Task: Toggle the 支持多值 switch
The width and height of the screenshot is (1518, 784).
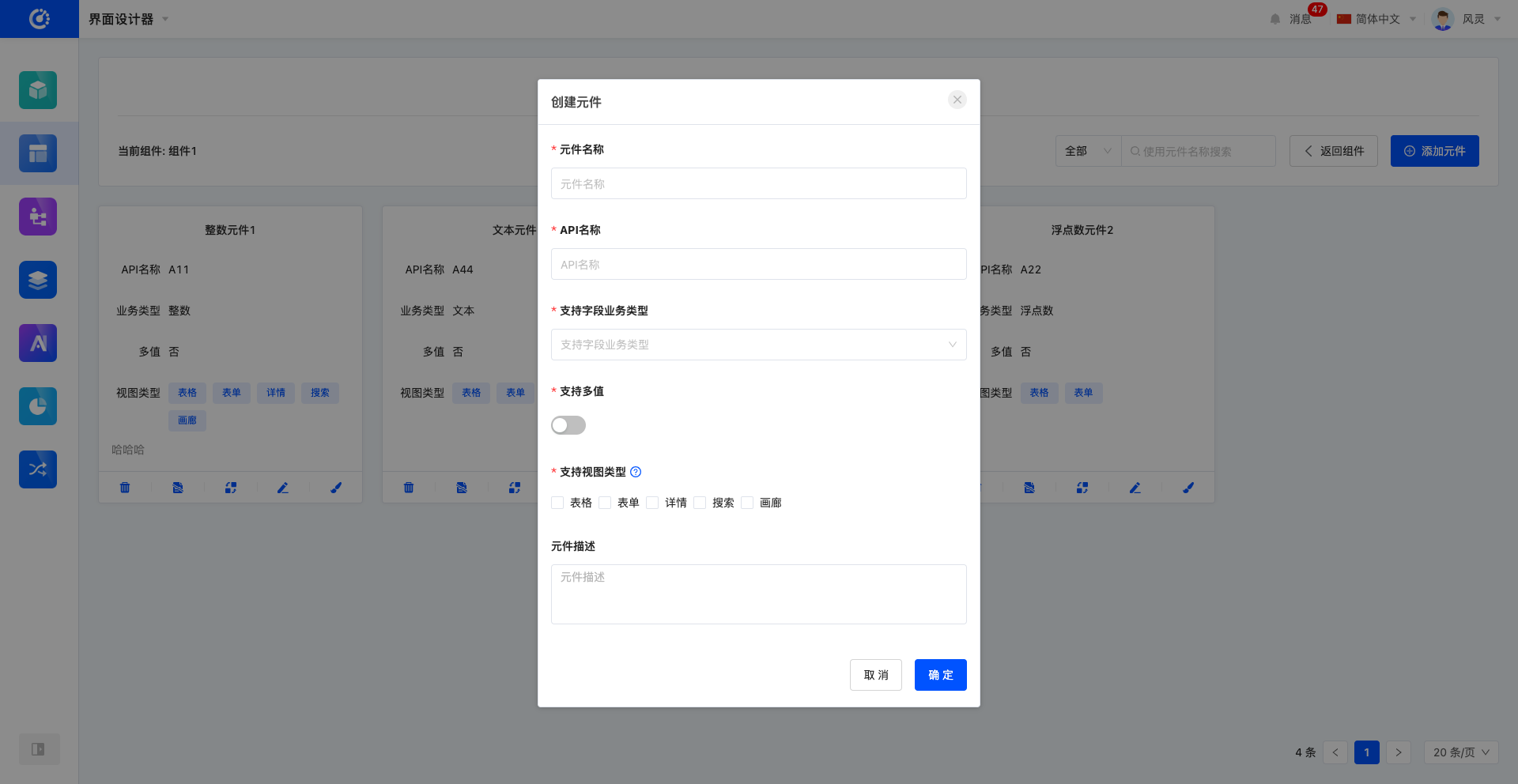Action: pos(568,425)
